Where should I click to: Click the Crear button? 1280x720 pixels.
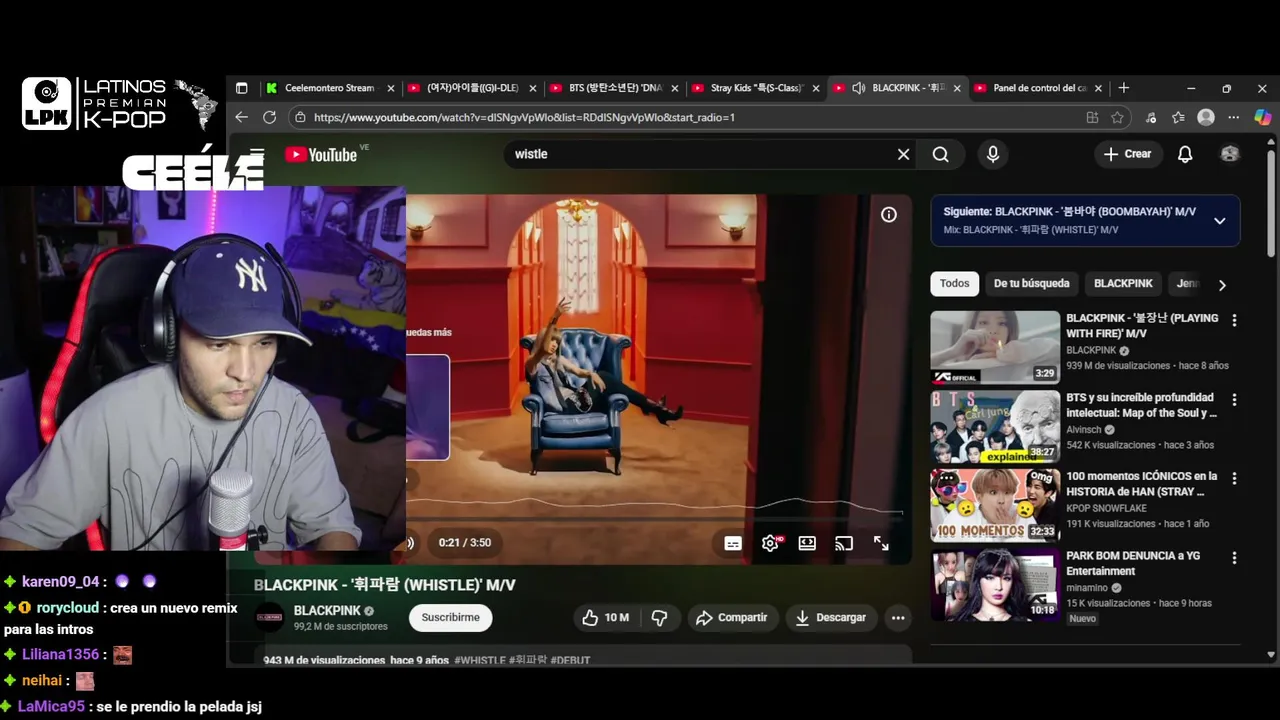[1127, 154]
